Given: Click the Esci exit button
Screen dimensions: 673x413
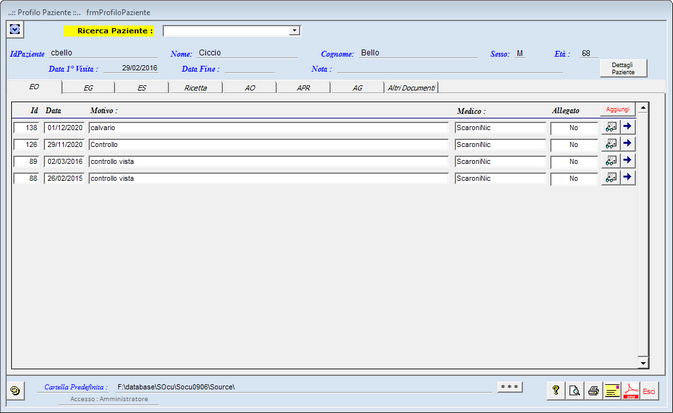Looking at the screenshot, I should 649,390.
